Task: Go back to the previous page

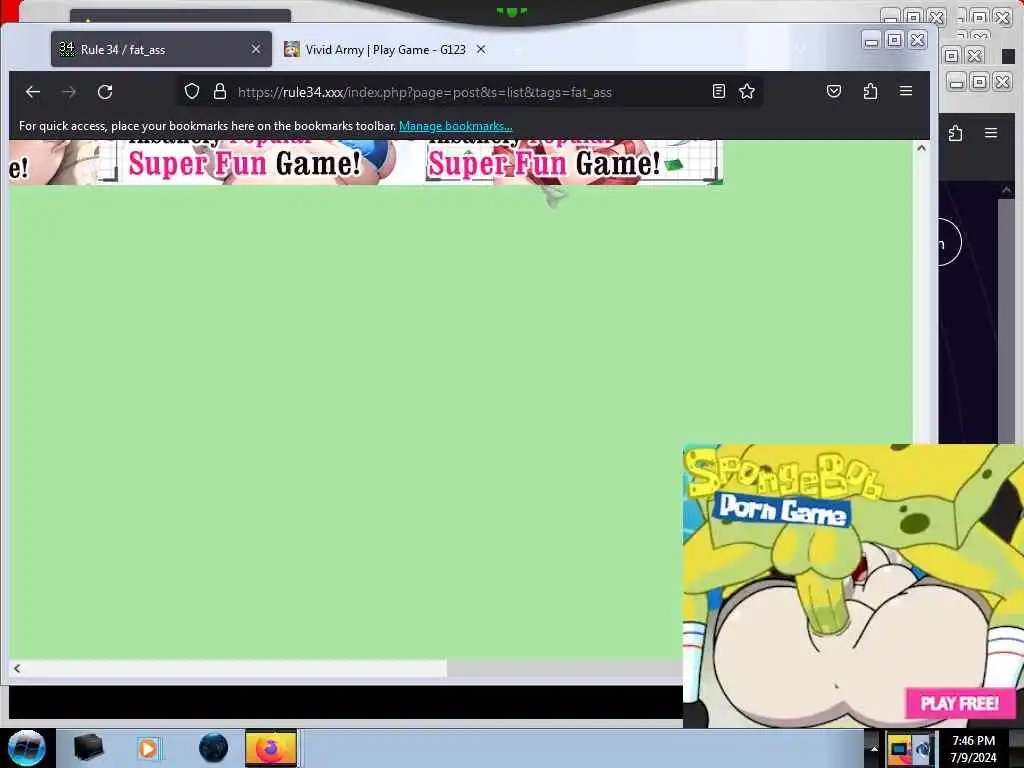Action: (x=33, y=92)
